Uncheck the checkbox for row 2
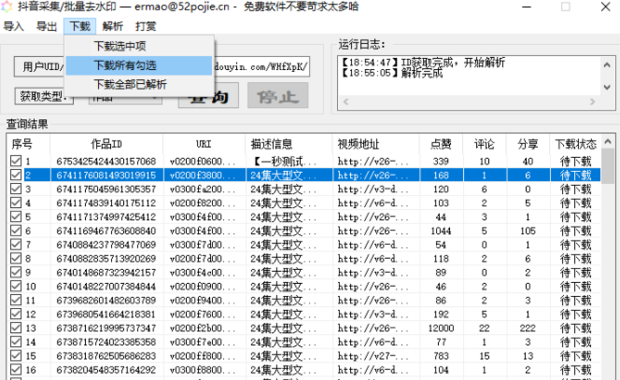 [x=16, y=175]
